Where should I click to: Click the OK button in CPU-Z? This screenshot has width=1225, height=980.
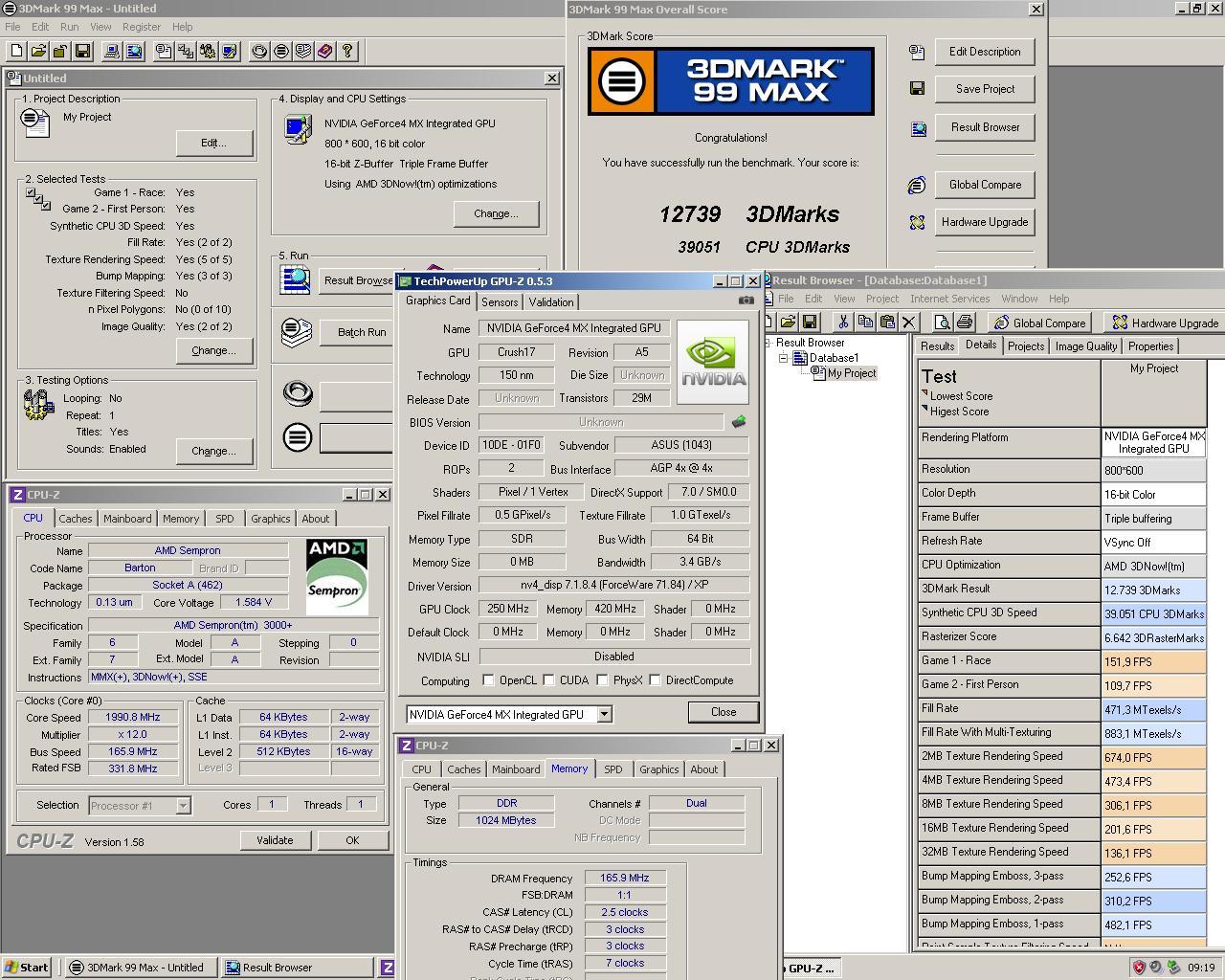(x=352, y=840)
